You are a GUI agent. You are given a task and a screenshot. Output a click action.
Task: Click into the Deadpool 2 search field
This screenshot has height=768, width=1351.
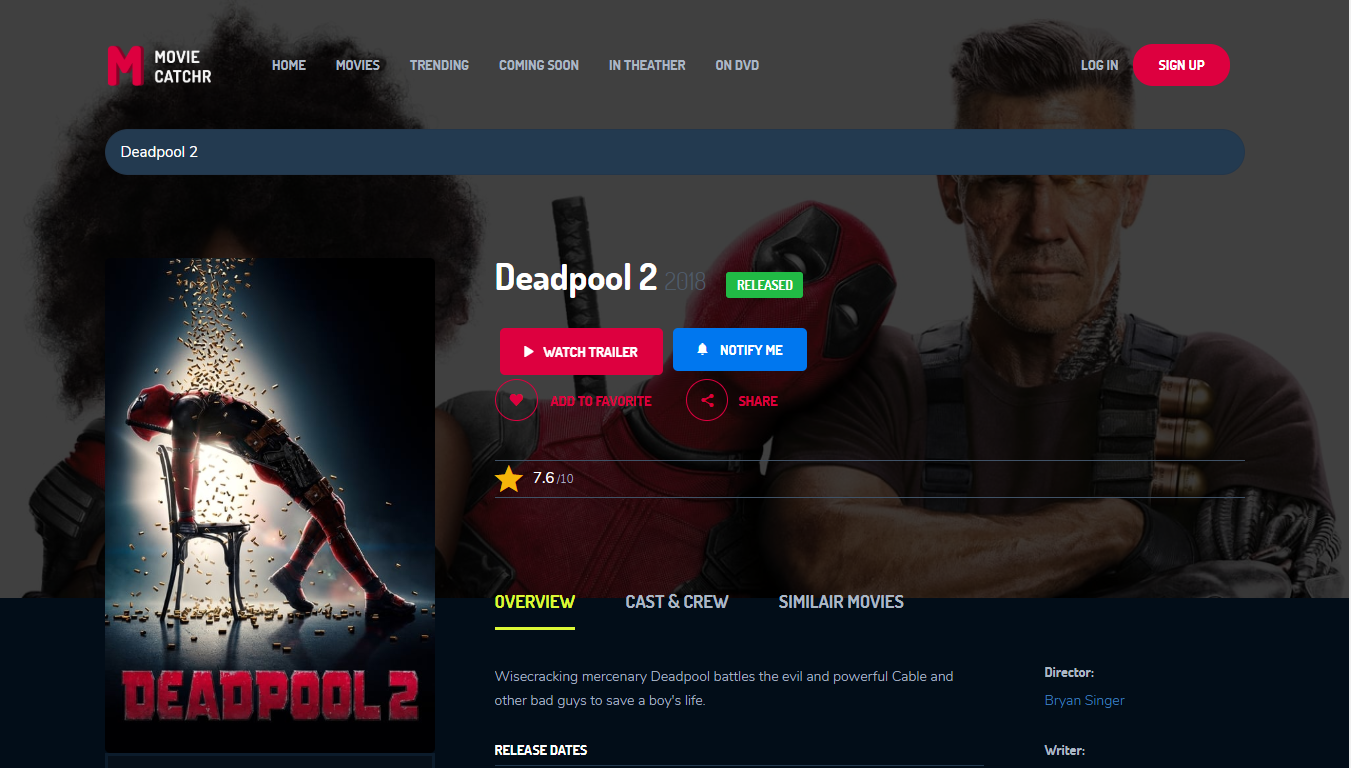point(675,152)
